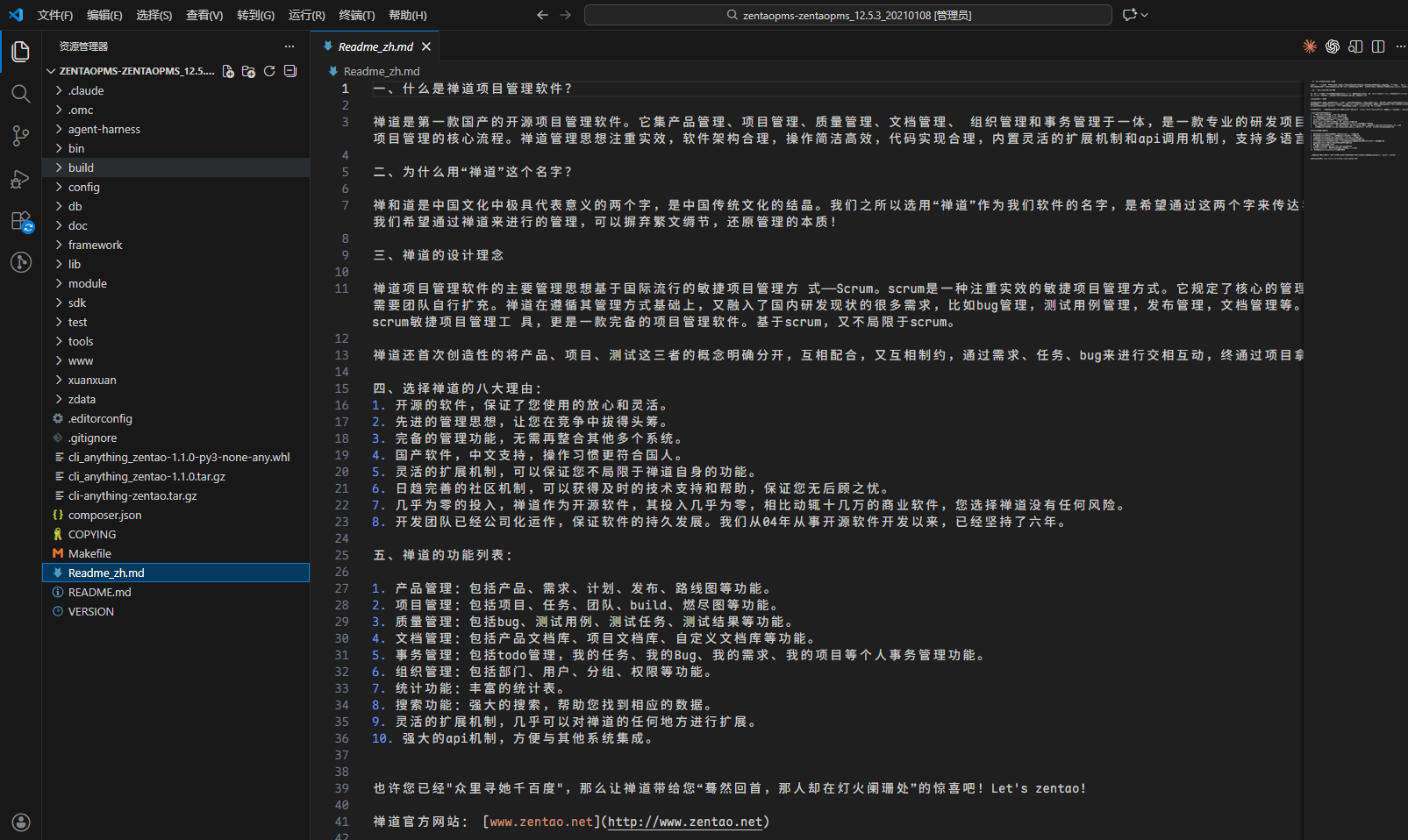This screenshot has height=840, width=1408.
Task: Open the Extensions view
Action: coord(21,220)
